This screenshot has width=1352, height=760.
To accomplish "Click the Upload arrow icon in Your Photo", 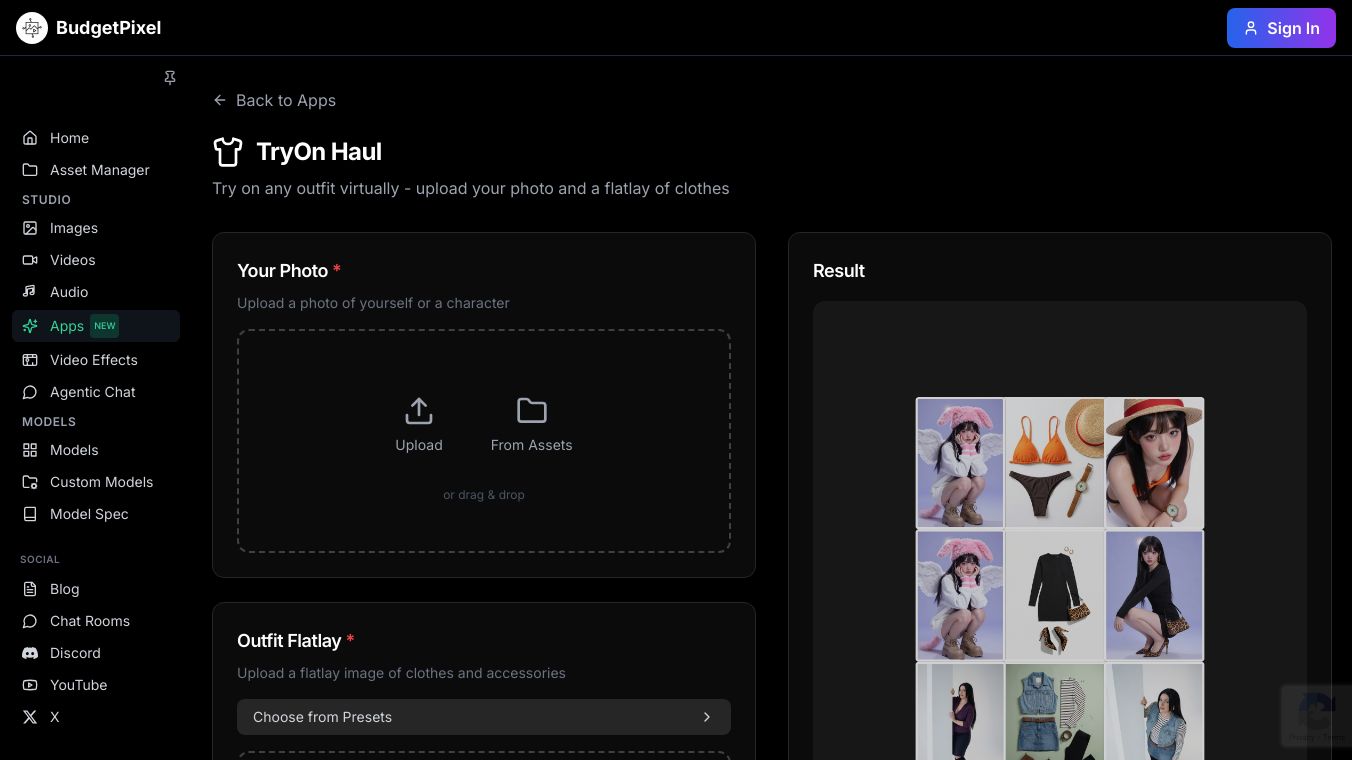I will (418, 411).
